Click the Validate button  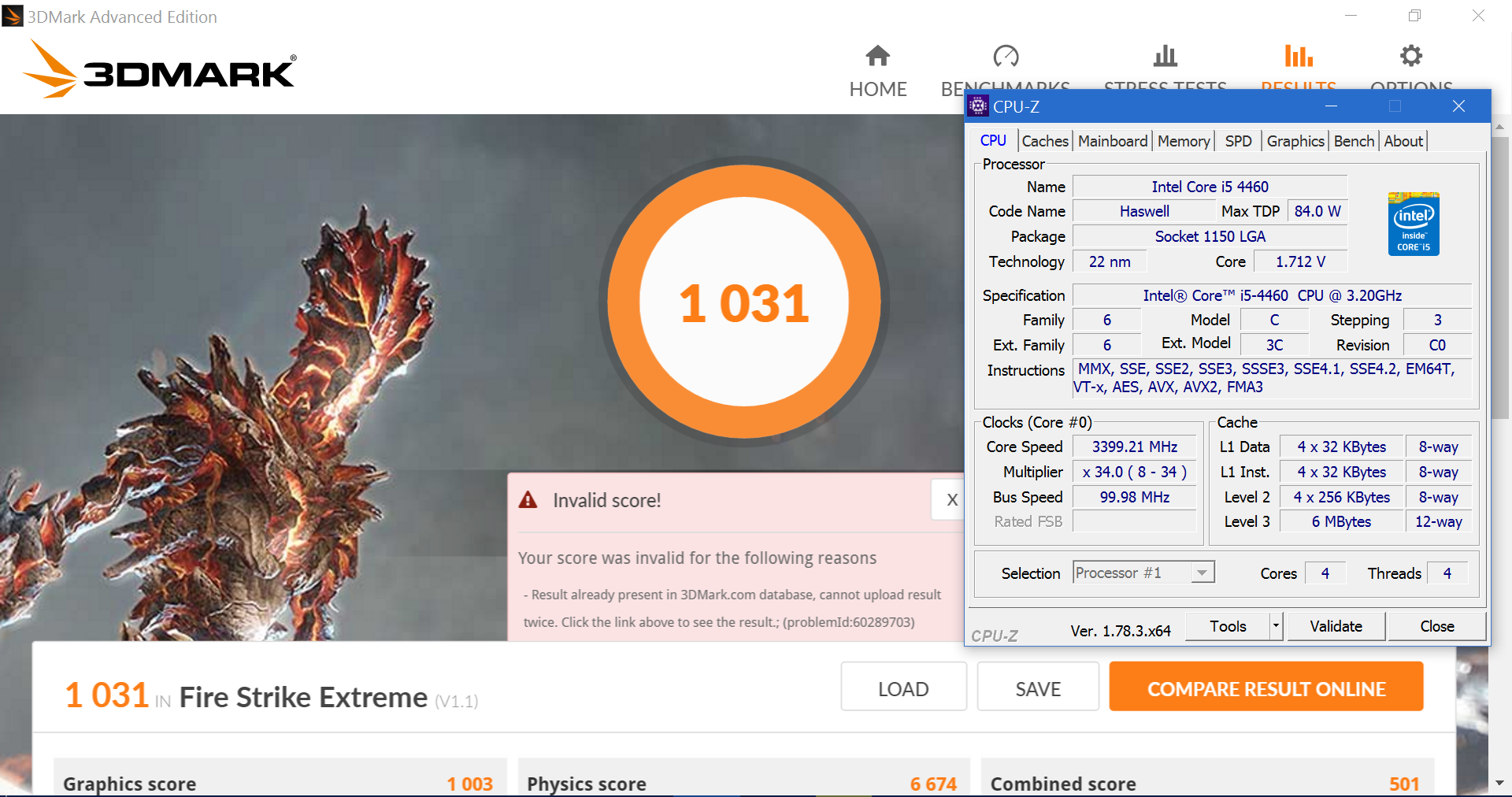(1336, 626)
